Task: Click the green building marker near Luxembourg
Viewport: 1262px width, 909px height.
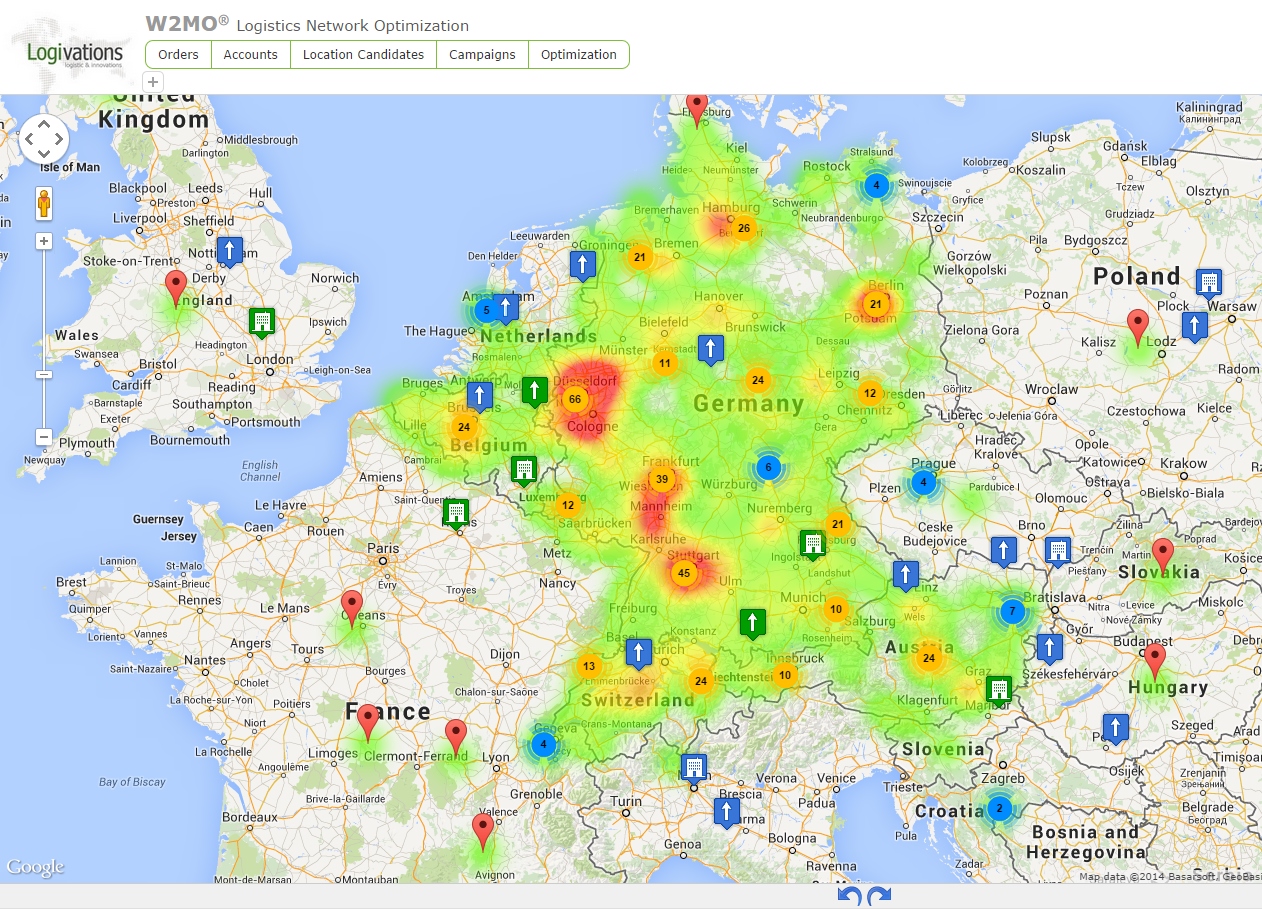Action: (523, 470)
